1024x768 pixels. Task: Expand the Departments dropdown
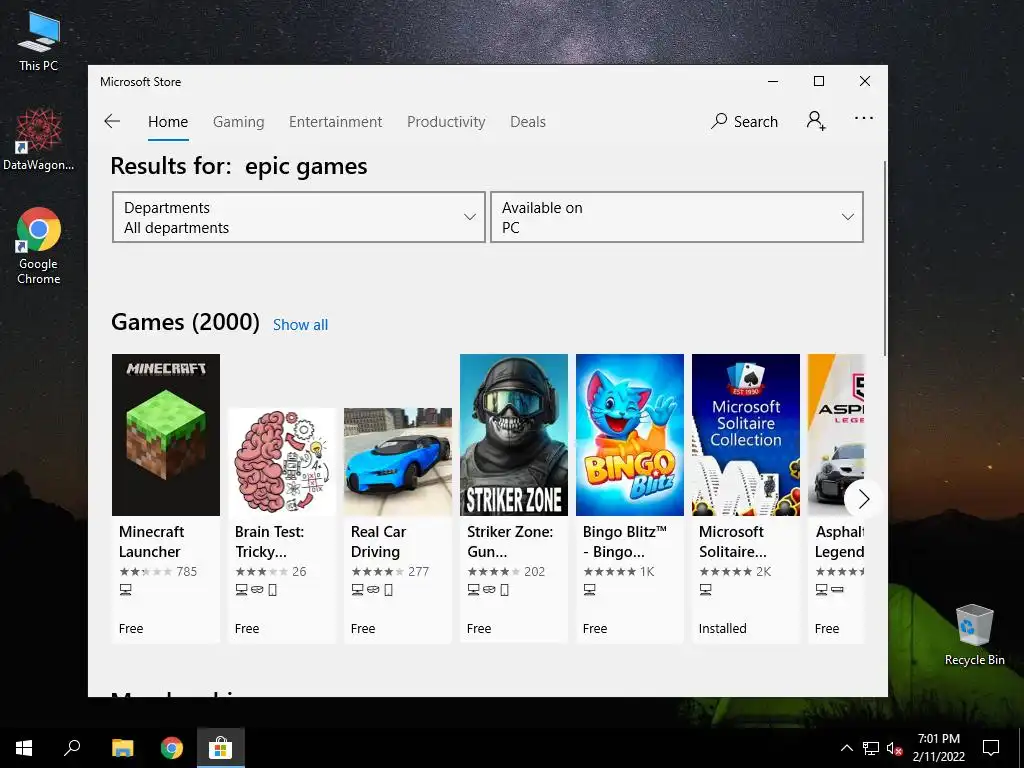[298, 217]
